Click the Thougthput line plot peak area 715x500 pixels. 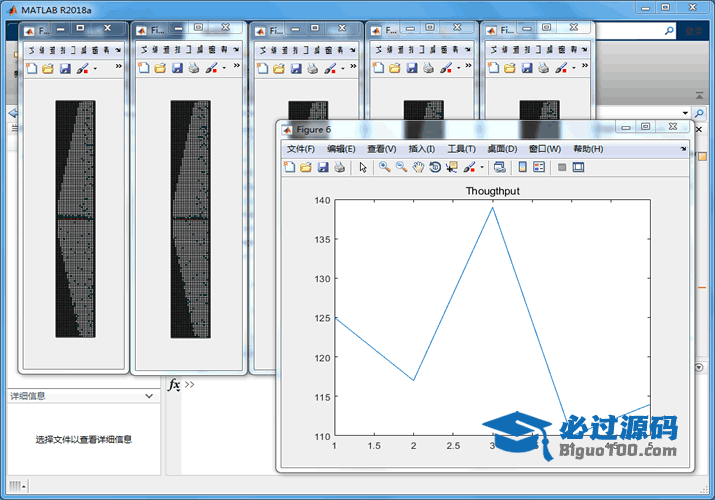pos(492,208)
